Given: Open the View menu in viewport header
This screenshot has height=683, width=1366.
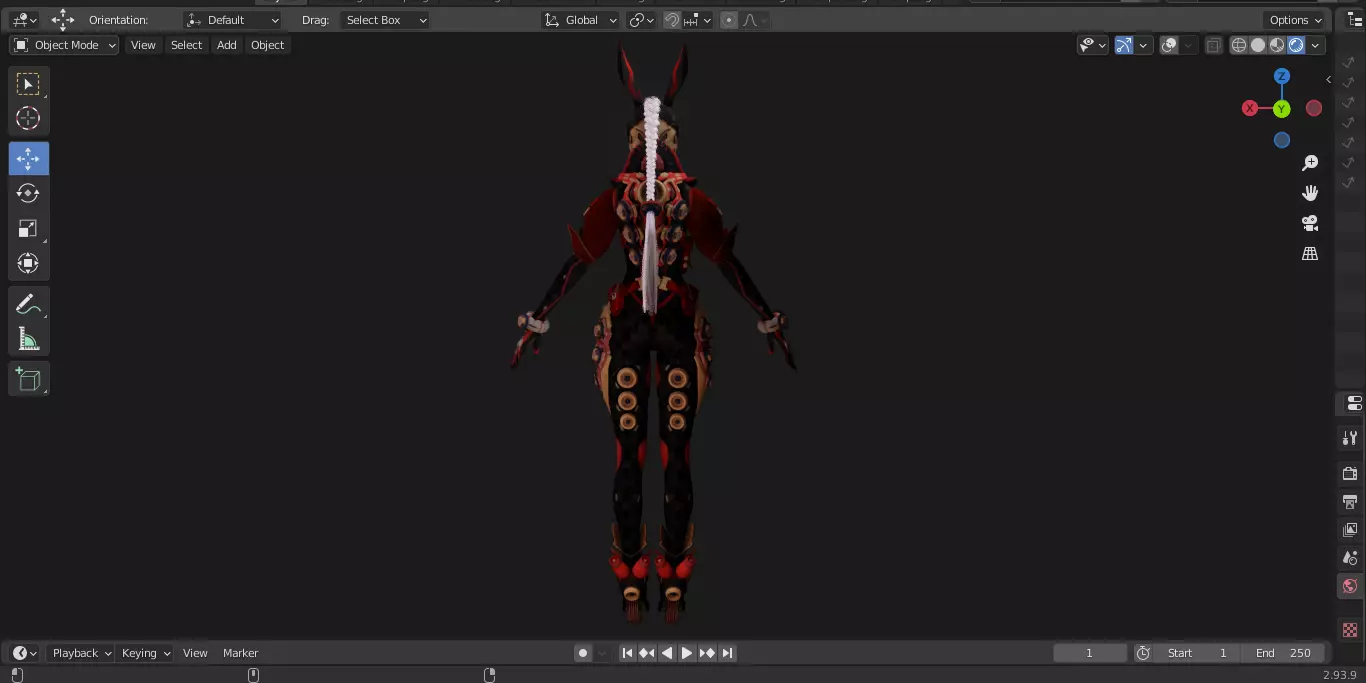Looking at the screenshot, I should point(143,45).
